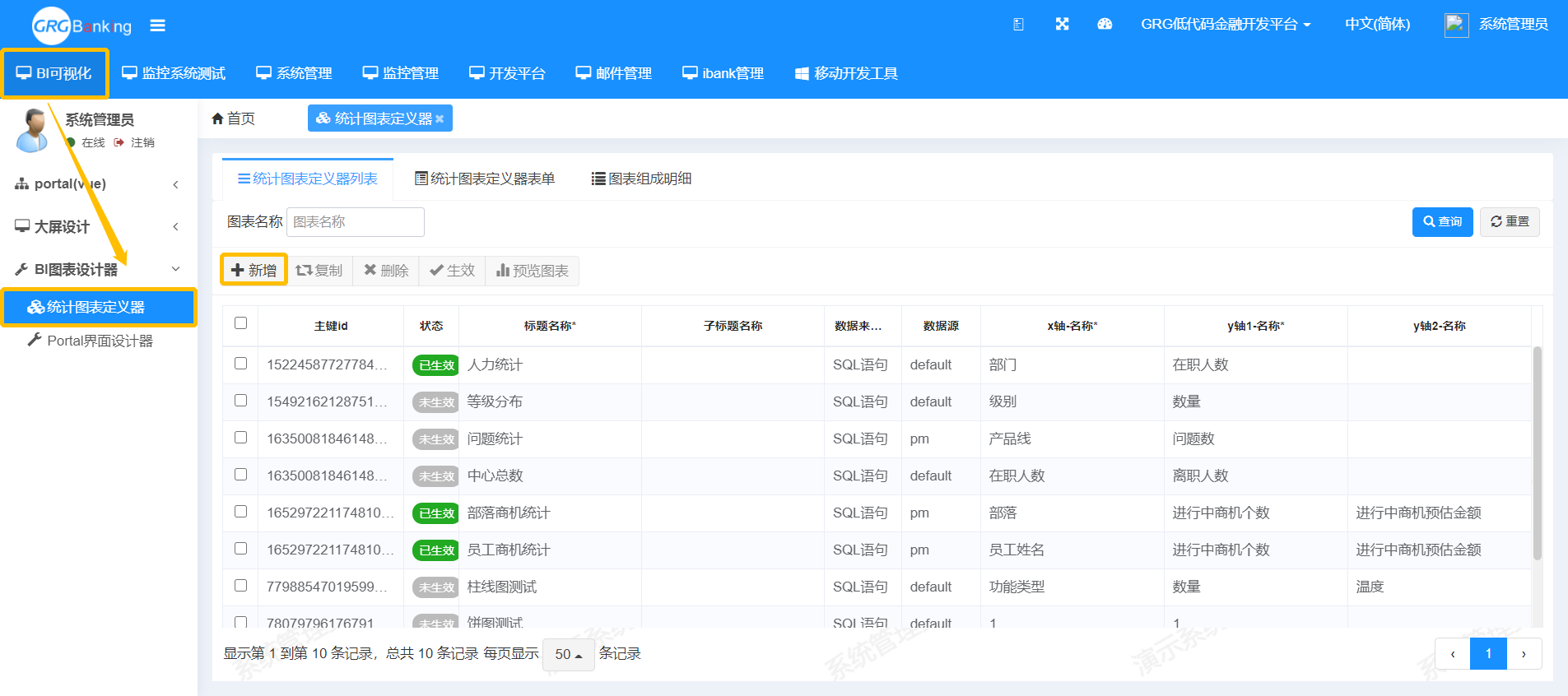The image size is (1568, 696).
Task: Open 监控系统测试 top menu
Action: point(174,73)
